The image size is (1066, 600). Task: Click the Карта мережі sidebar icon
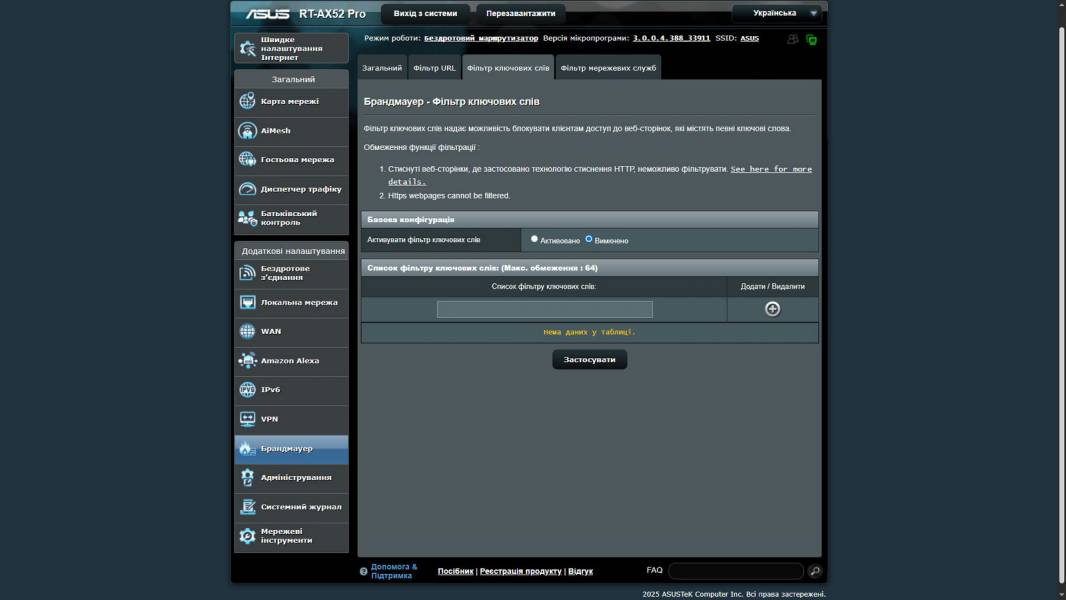[x=247, y=101]
